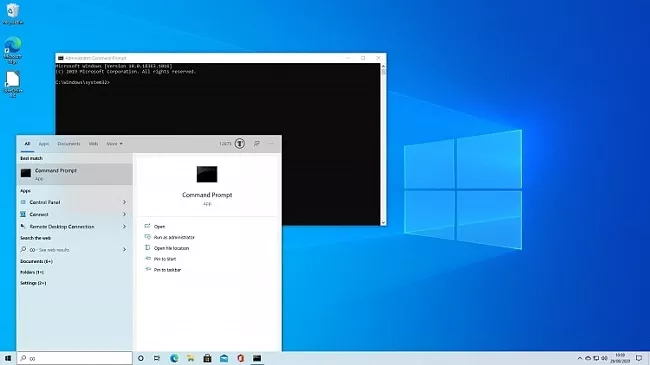Open the Office app from taskbar
Image resolution: width=650 pixels, height=365 pixels.
point(240,358)
